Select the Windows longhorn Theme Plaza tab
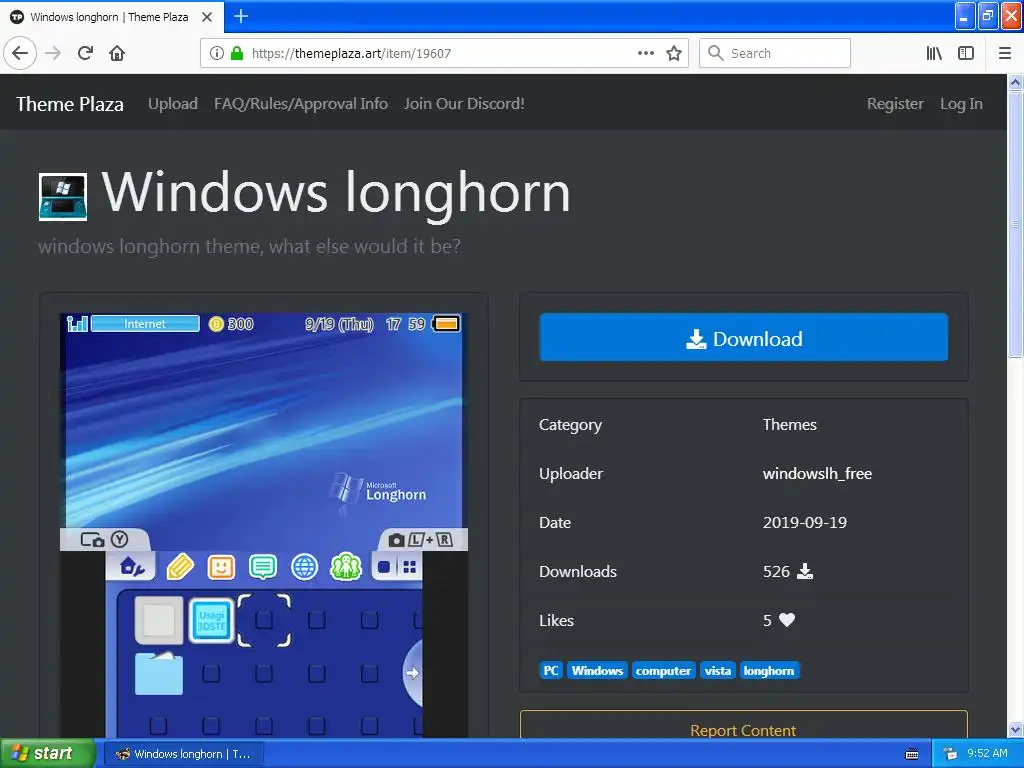 (x=112, y=17)
